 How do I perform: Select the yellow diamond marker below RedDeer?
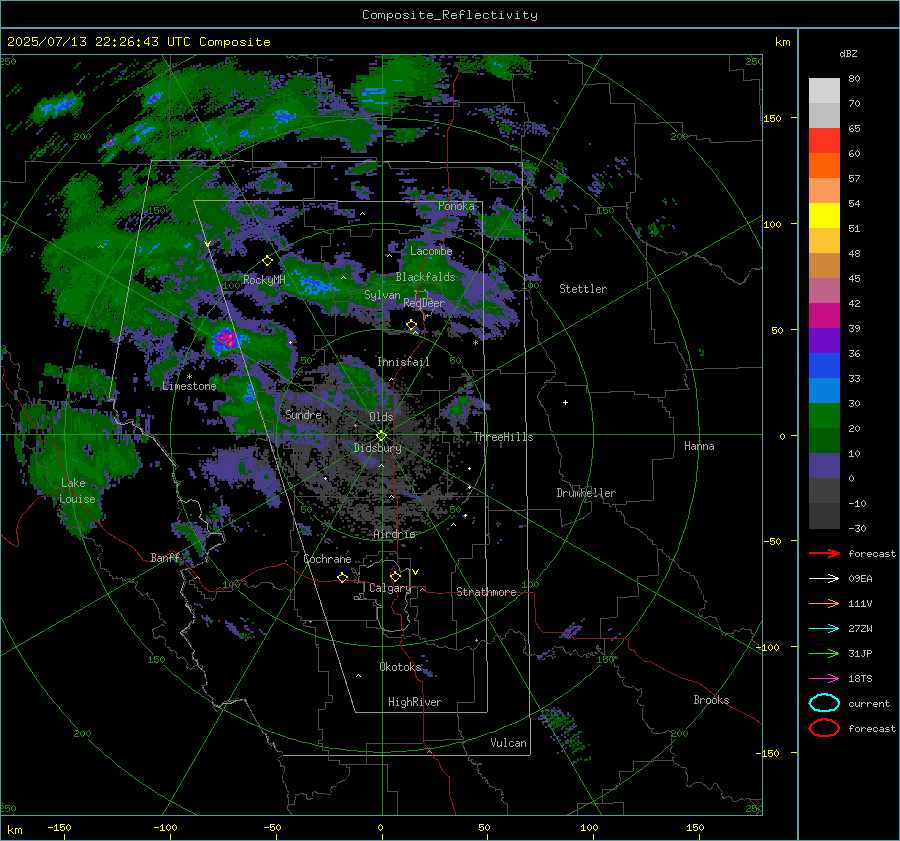[411, 325]
